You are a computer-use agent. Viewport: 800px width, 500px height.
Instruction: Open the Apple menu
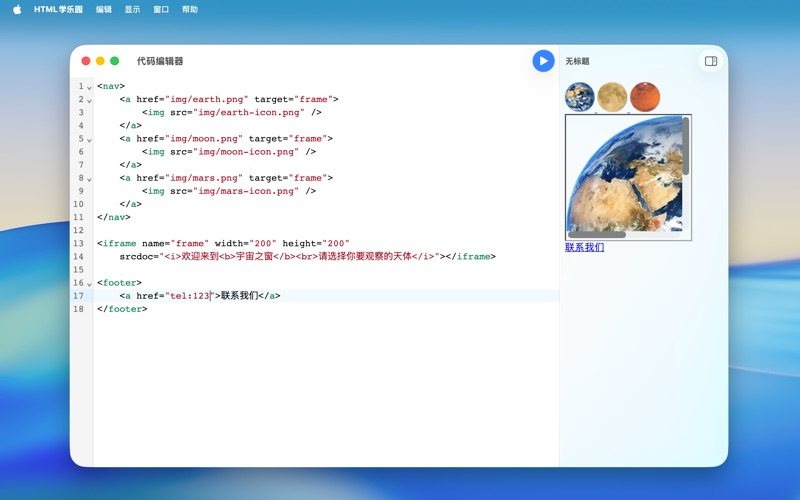pos(17,9)
